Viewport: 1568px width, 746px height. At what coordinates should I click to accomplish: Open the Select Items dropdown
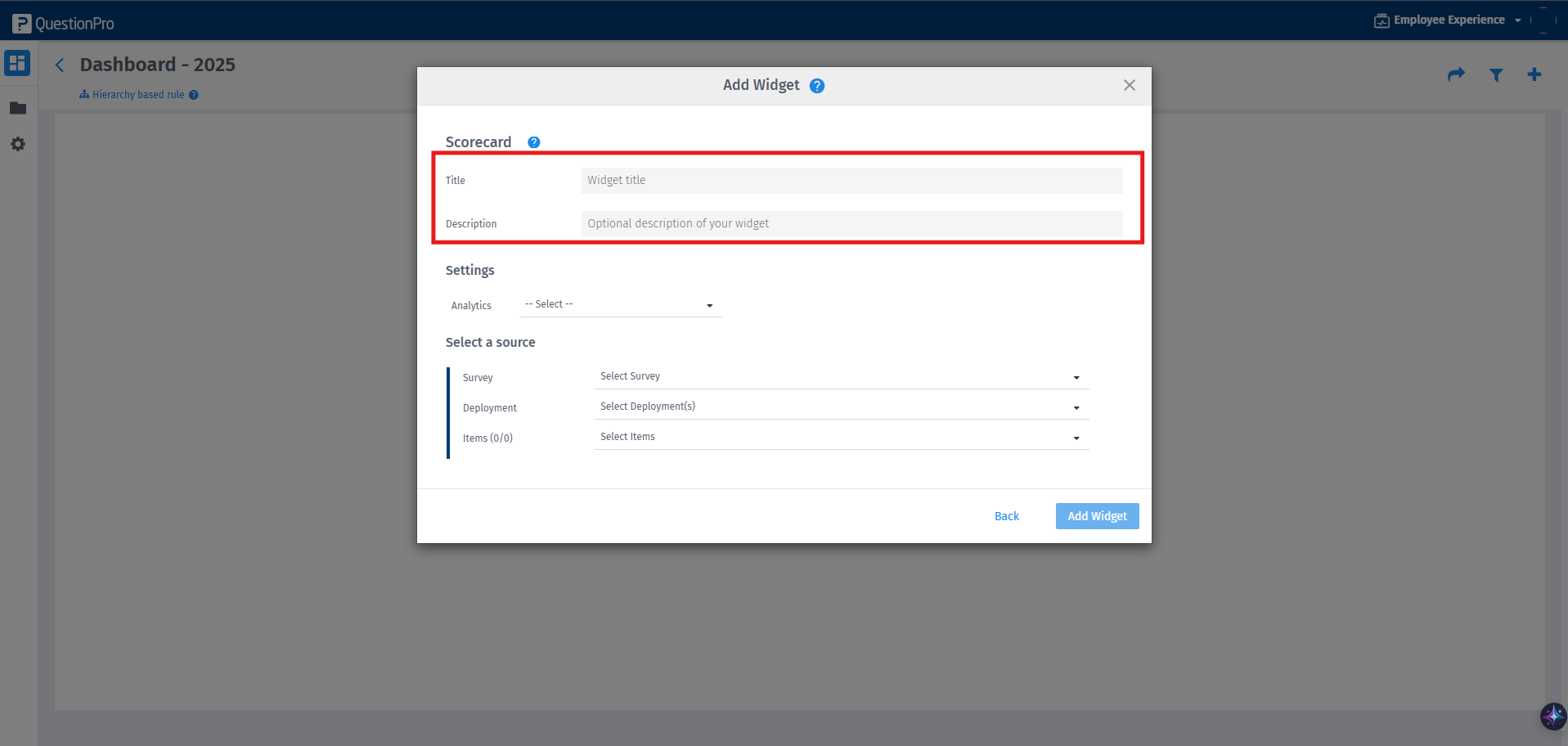(x=840, y=436)
